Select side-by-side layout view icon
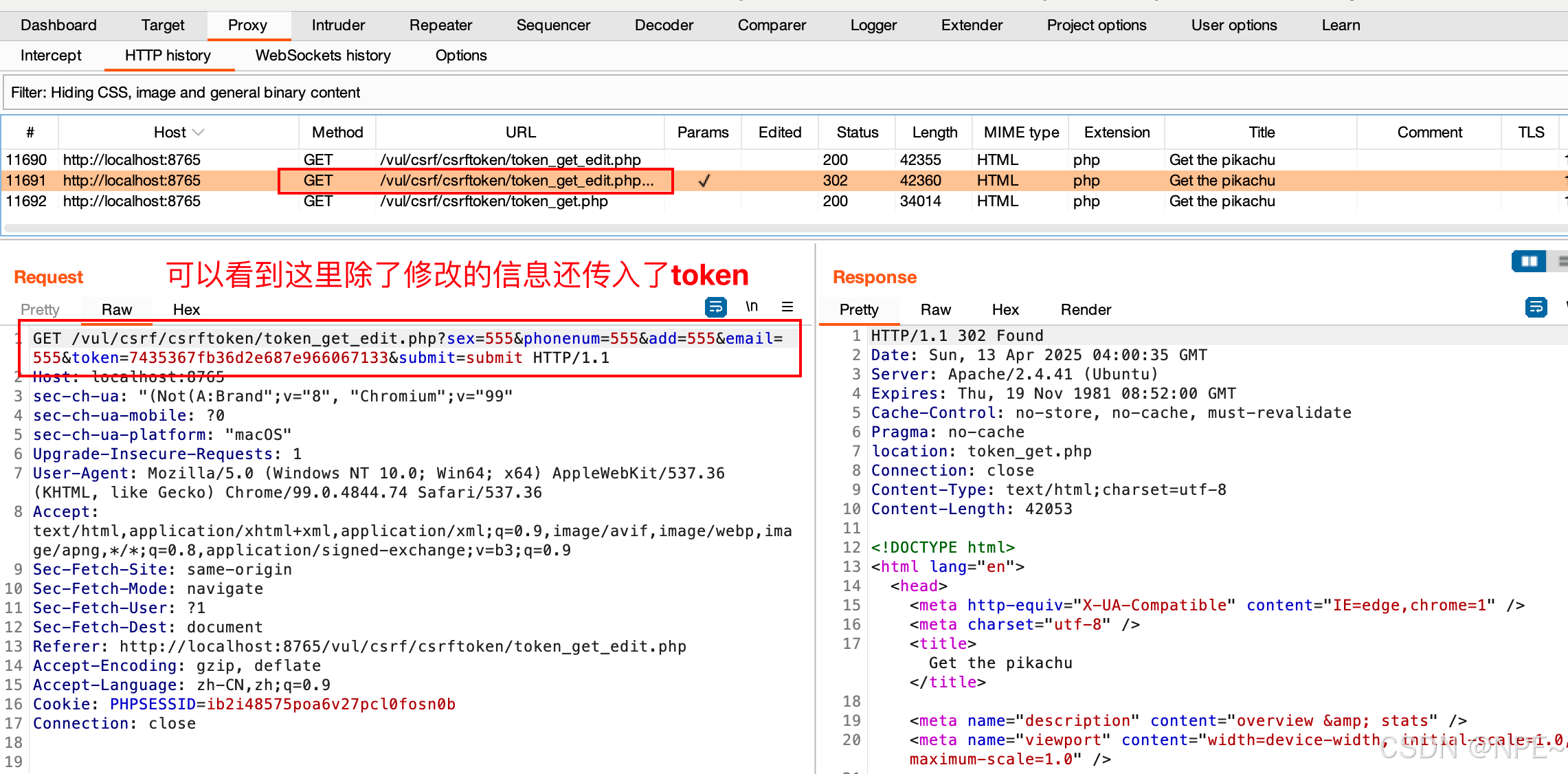 pos(1529,261)
